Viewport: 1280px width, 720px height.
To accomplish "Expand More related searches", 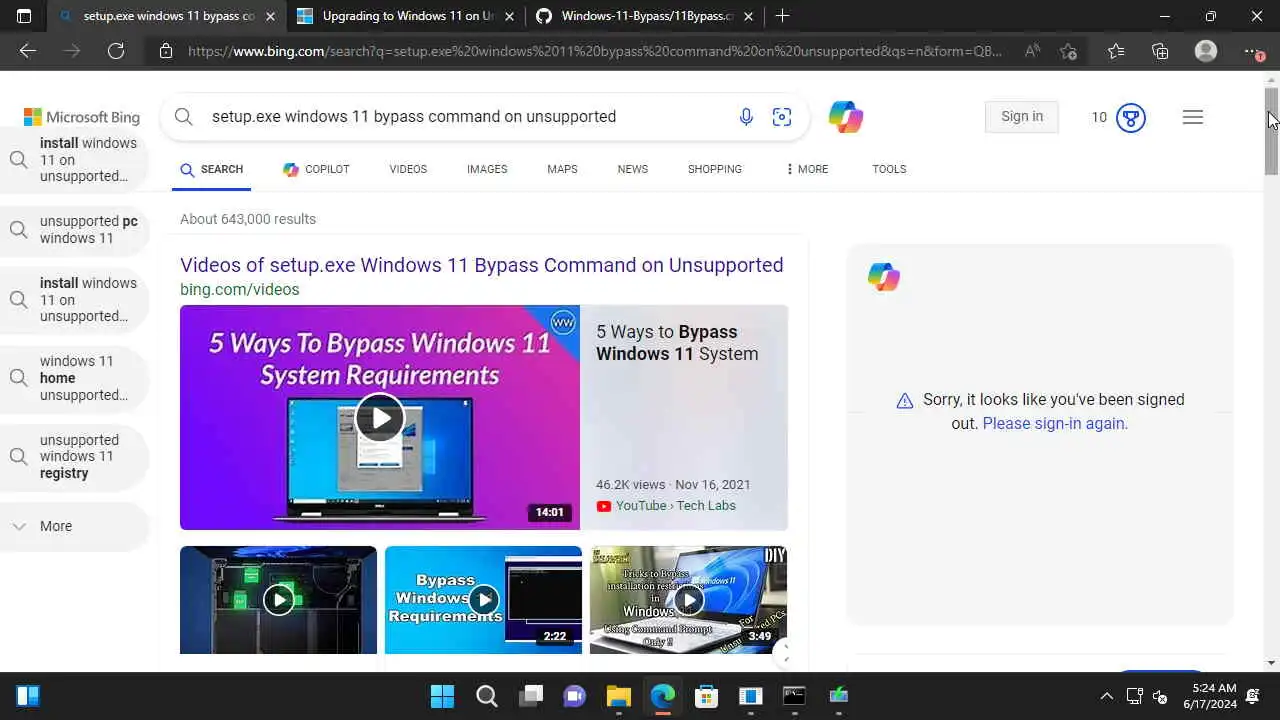I will [x=75, y=526].
